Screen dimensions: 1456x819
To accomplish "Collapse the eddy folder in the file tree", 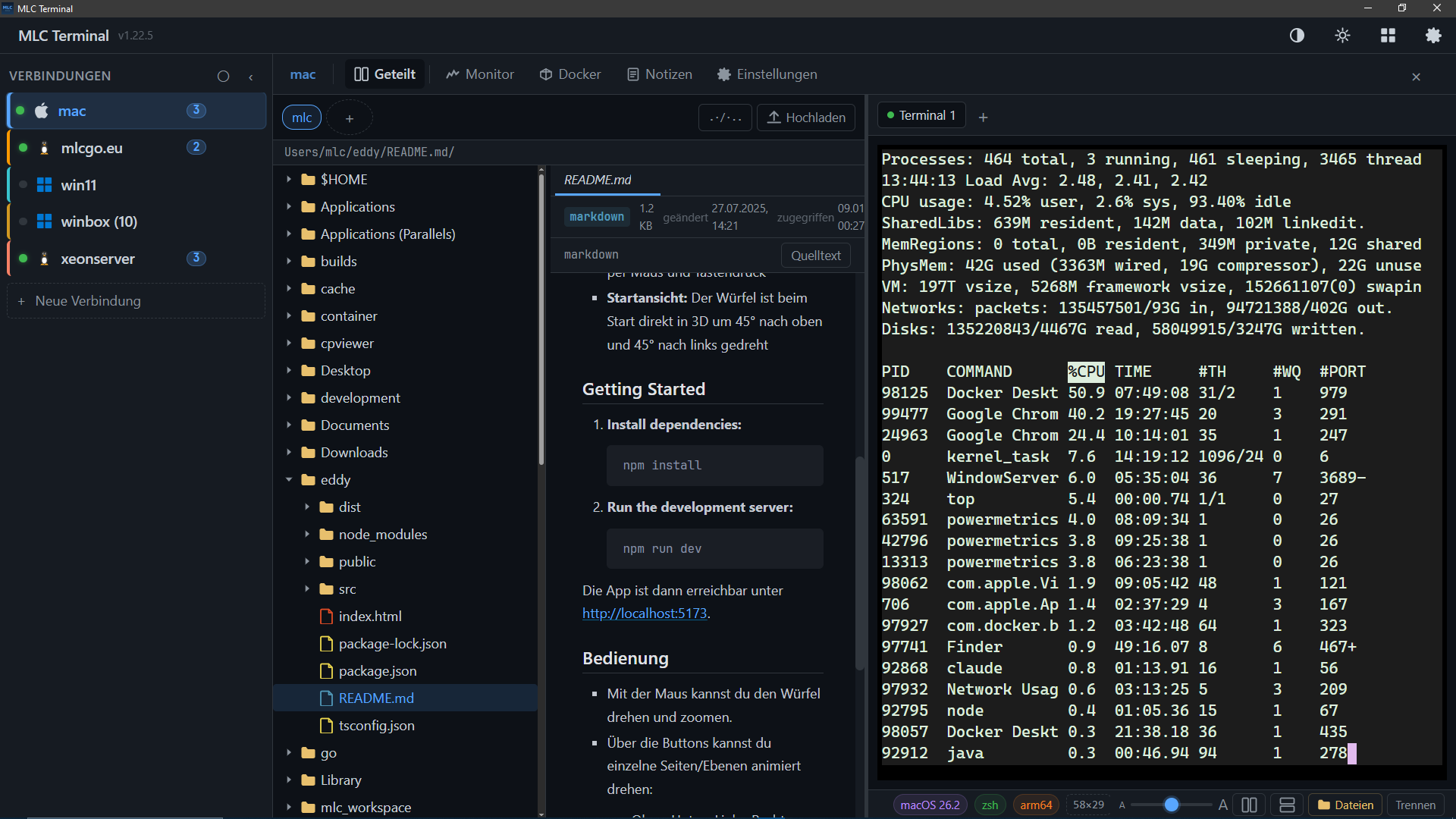I will (x=289, y=479).
